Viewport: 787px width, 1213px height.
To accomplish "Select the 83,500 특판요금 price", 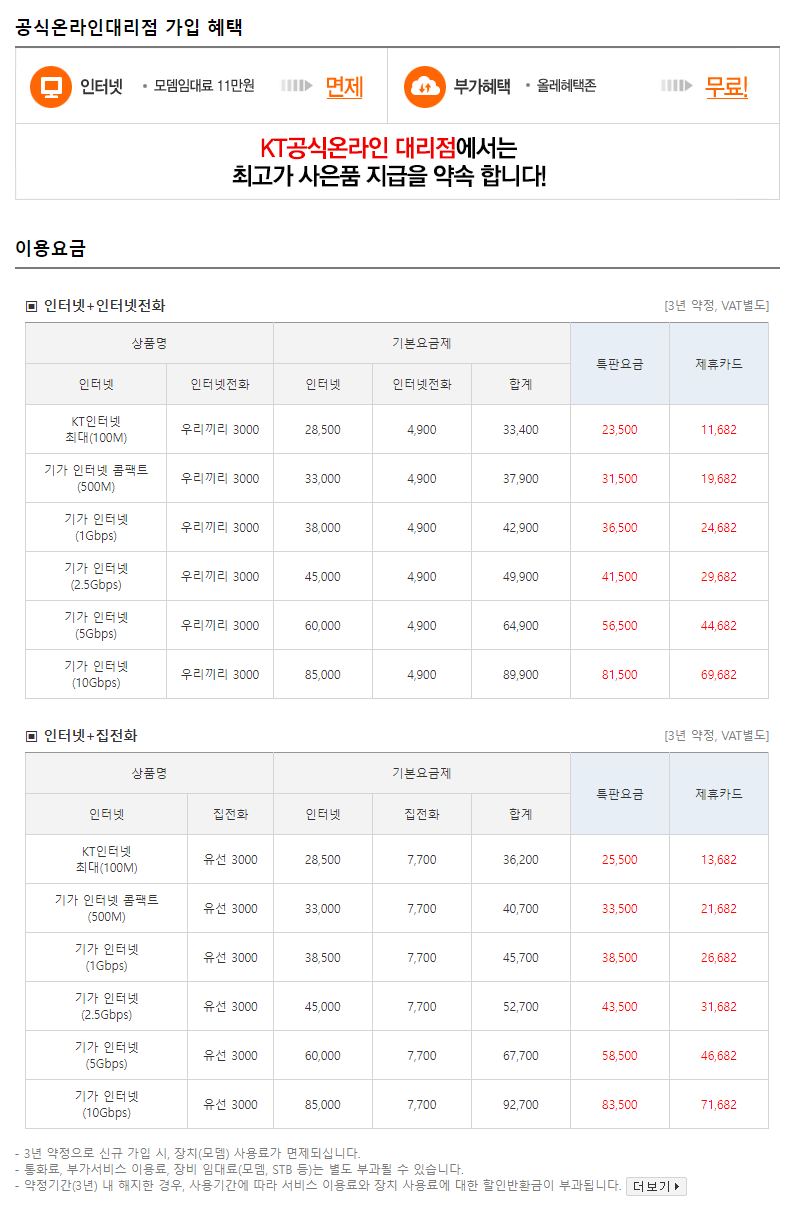I will point(619,1105).
